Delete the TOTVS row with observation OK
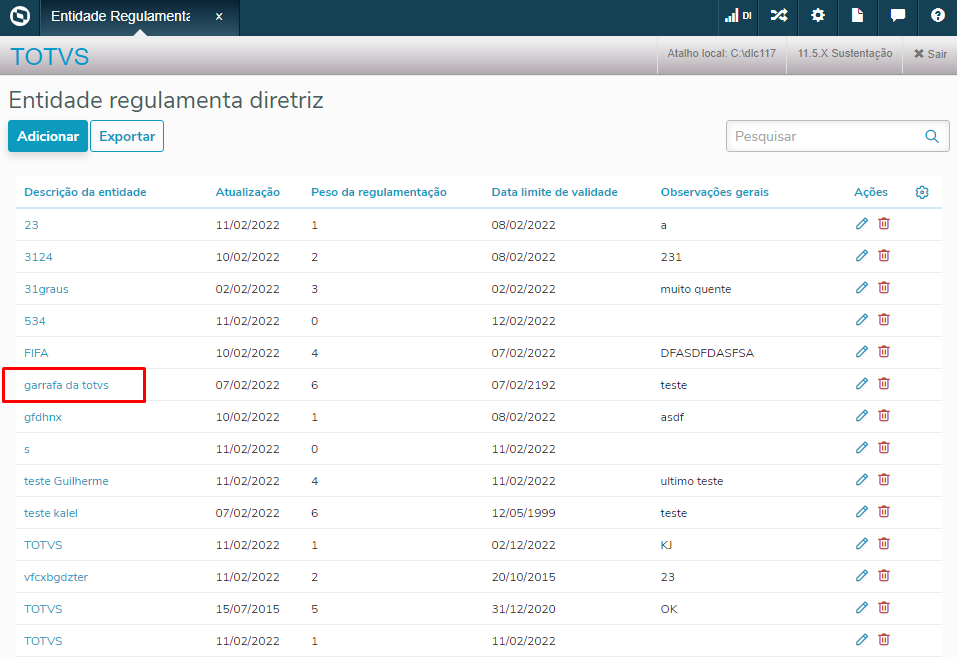This screenshot has height=657, width=957. 884,608
